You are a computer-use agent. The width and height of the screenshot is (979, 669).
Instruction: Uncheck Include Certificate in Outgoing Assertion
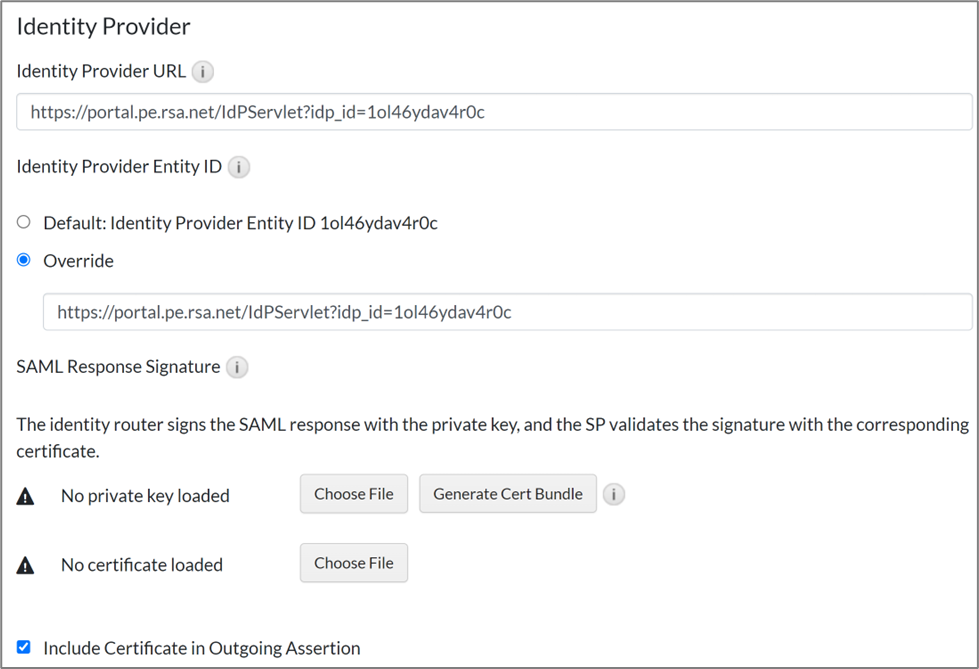tap(23, 647)
